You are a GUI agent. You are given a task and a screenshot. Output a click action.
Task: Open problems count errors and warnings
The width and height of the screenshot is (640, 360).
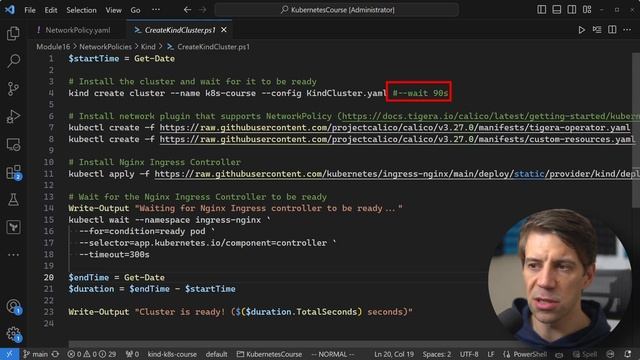pyautogui.click(x=91, y=354)
